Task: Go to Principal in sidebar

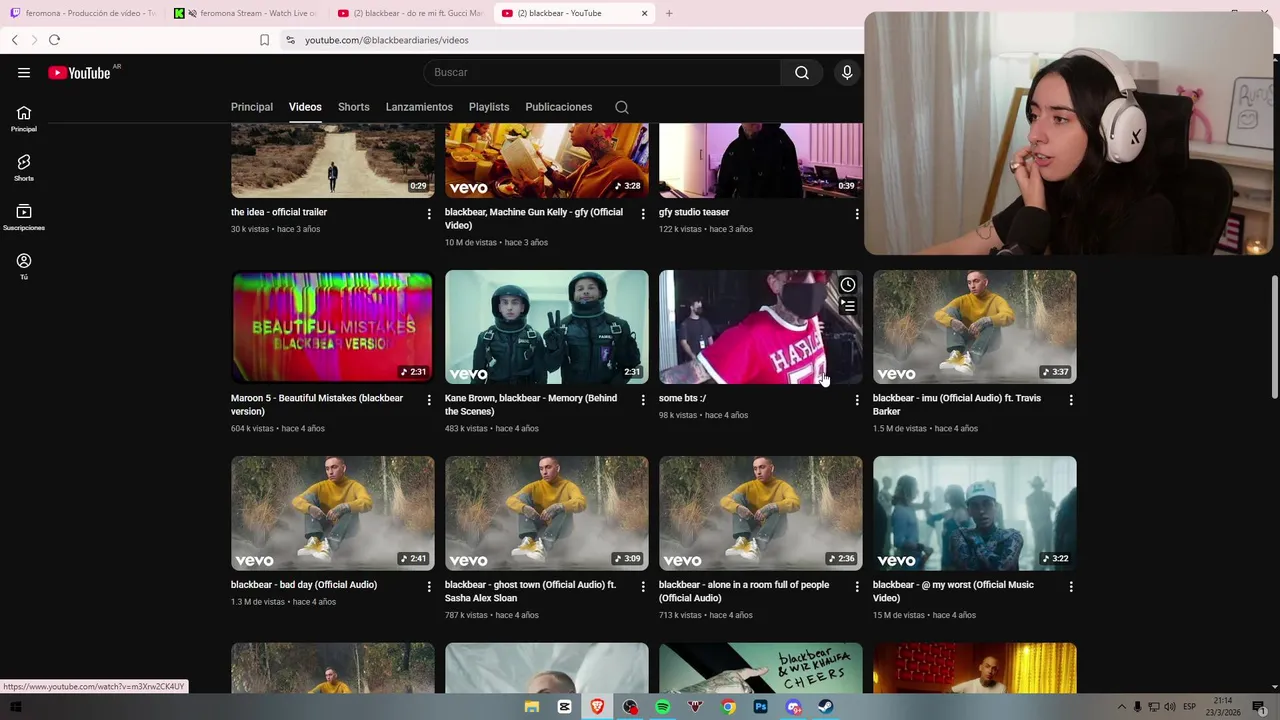Action: [x=24, y=119]
